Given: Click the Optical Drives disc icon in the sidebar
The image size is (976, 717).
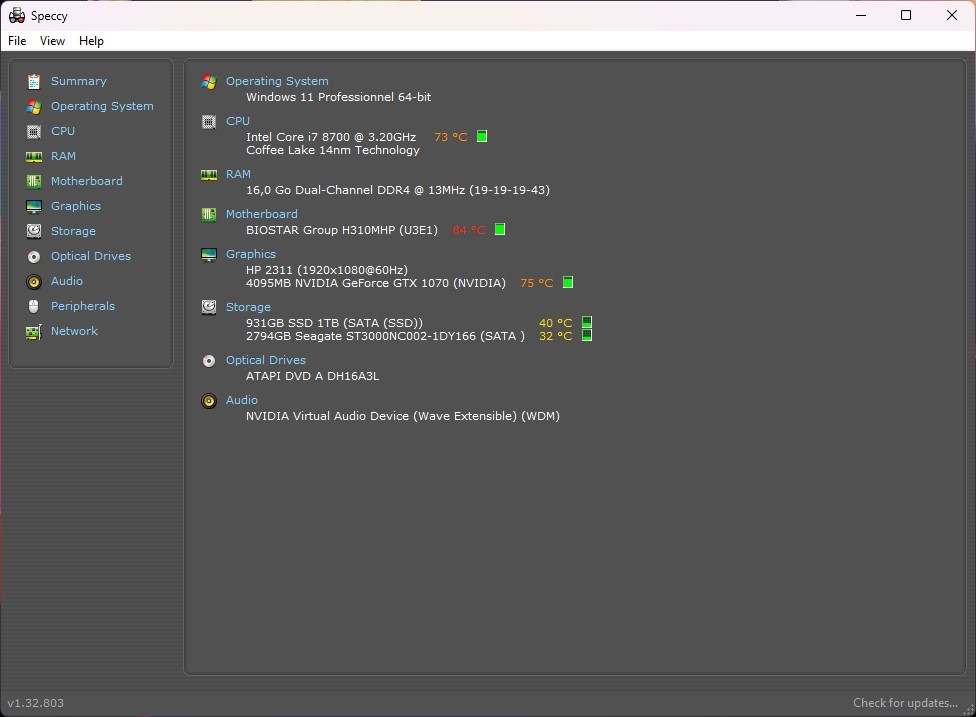Looking at the screenshot, I should point(34,256).
